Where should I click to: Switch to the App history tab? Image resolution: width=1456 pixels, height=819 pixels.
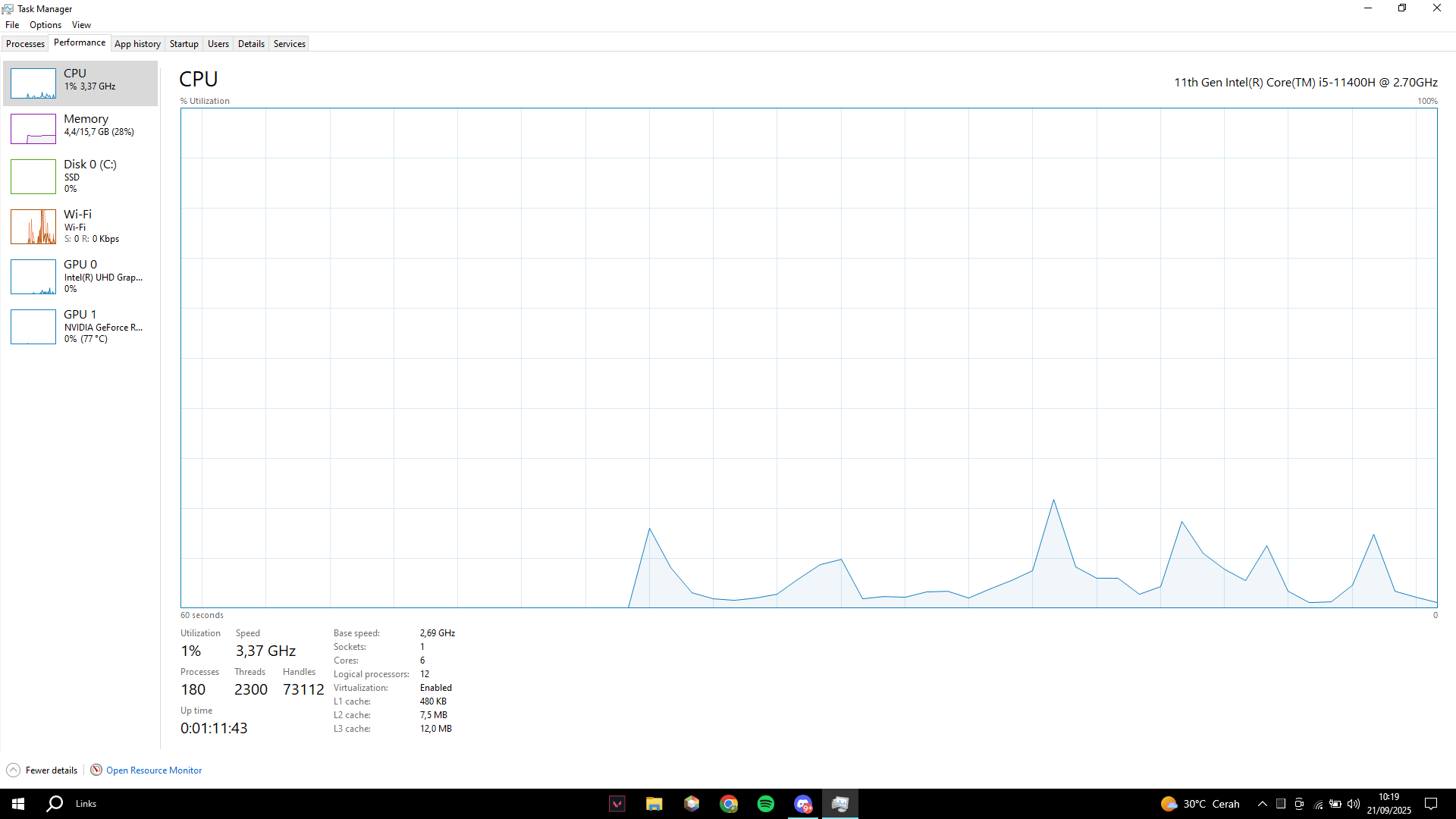[x=137, y=44]
